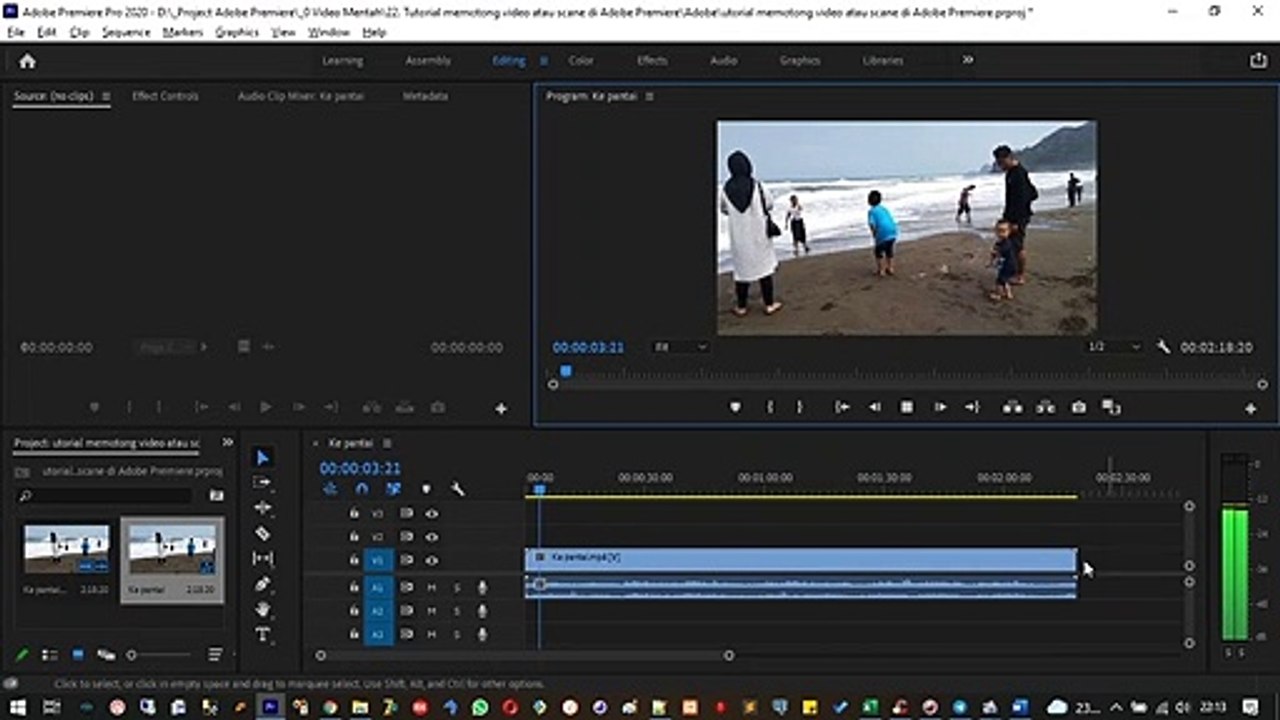Expand workspace overflow chevrons

click(968, 61)
